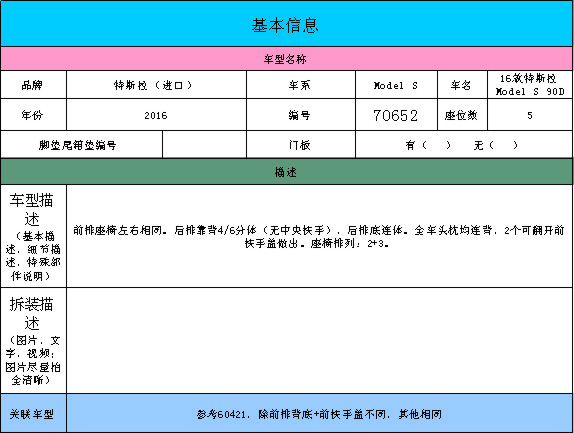Select the 特斯拉（进口）brand value
574x433 pixels.
click(x=156, y=85)
